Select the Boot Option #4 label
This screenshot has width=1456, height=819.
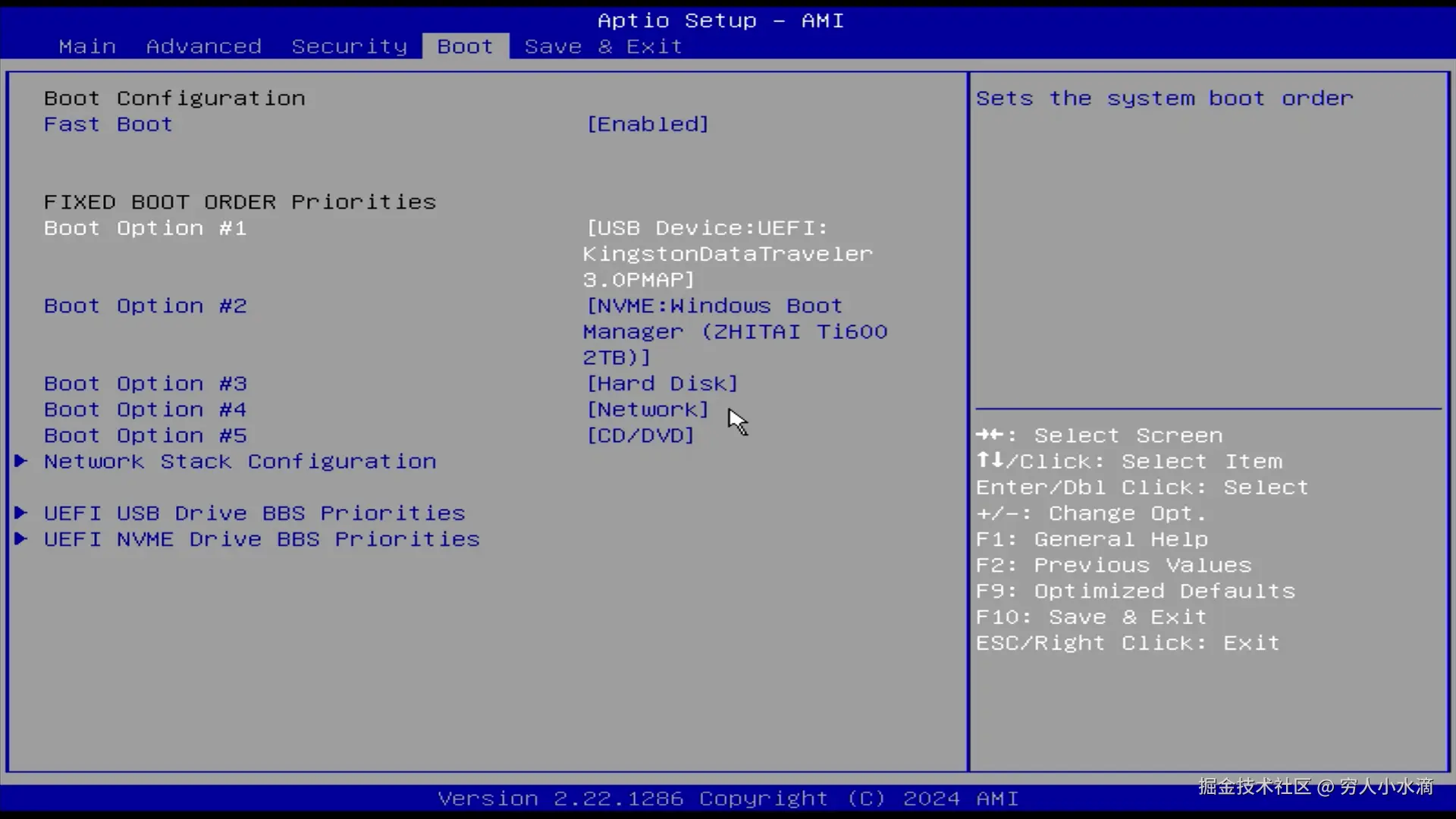[145, 409]
